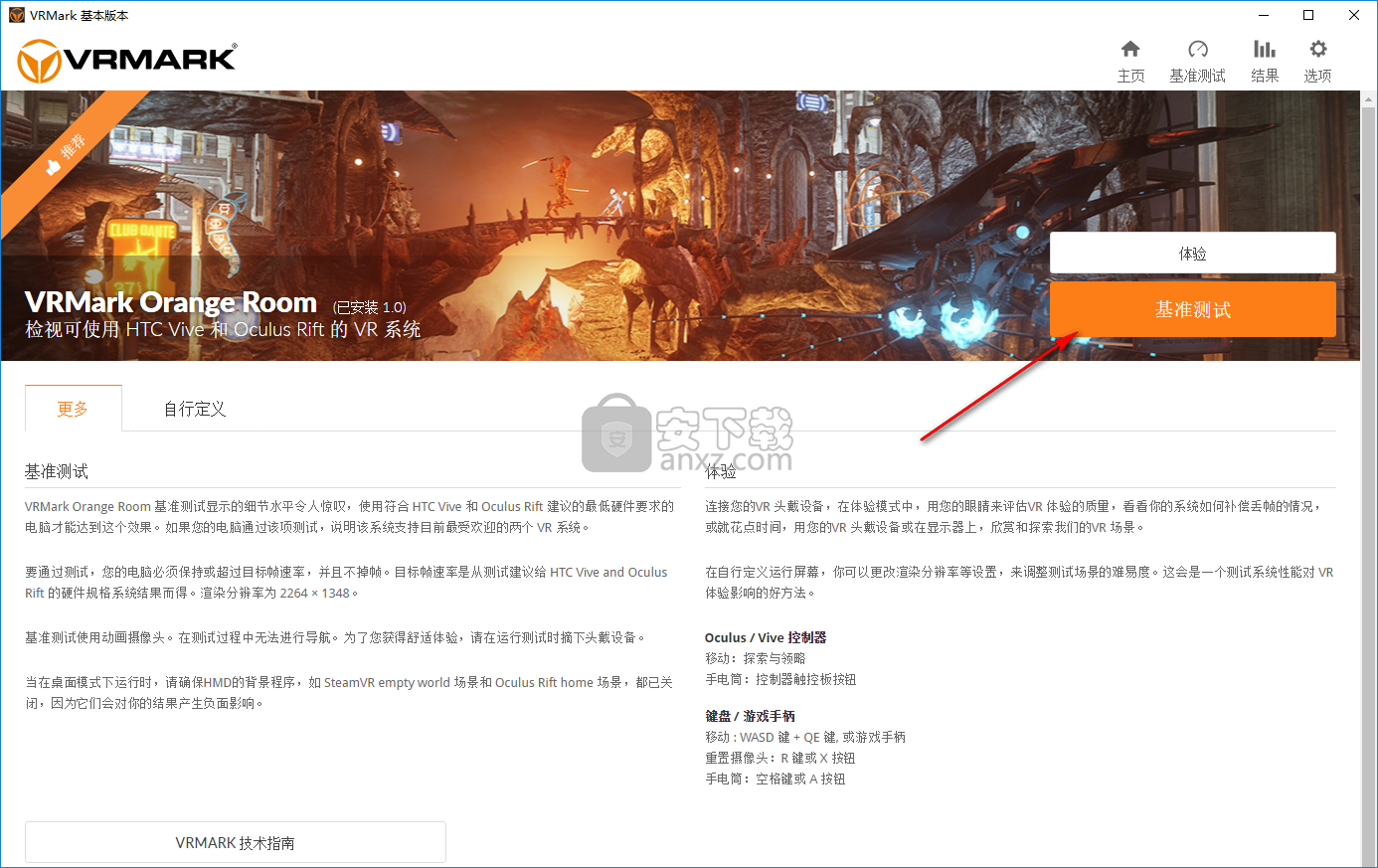Start the orange 基准测试 benchmark button

1192,309
